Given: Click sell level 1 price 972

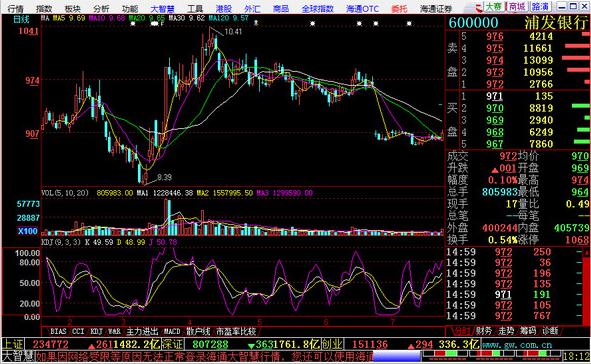Looking at the screenshot, I should tap(495, 84).
